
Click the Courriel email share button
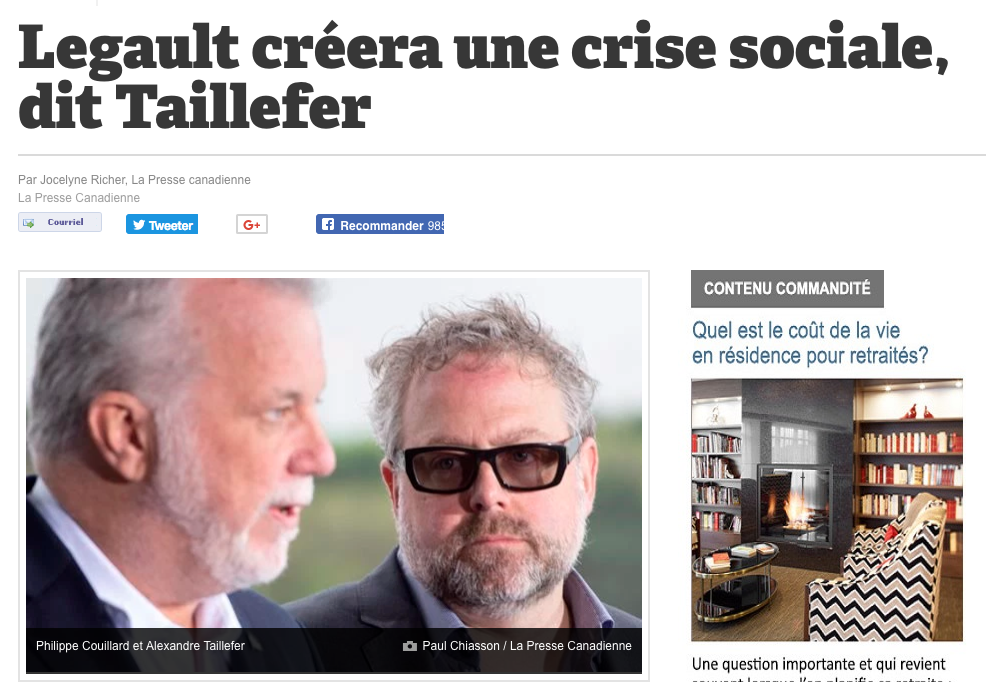click(60, 223)
